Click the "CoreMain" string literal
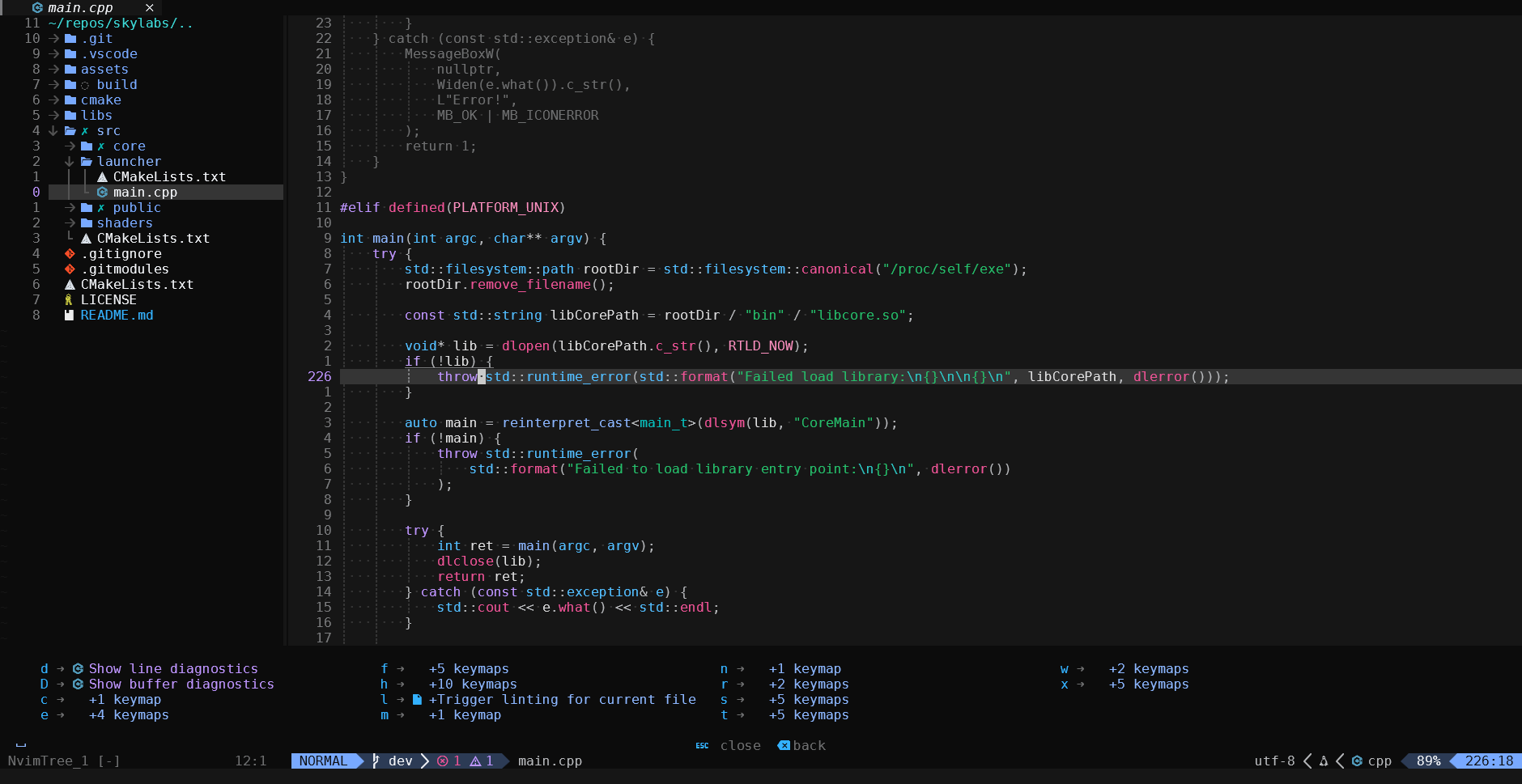Image resolution: width=1522 pixels, height=784 pixels. point(833,423)
